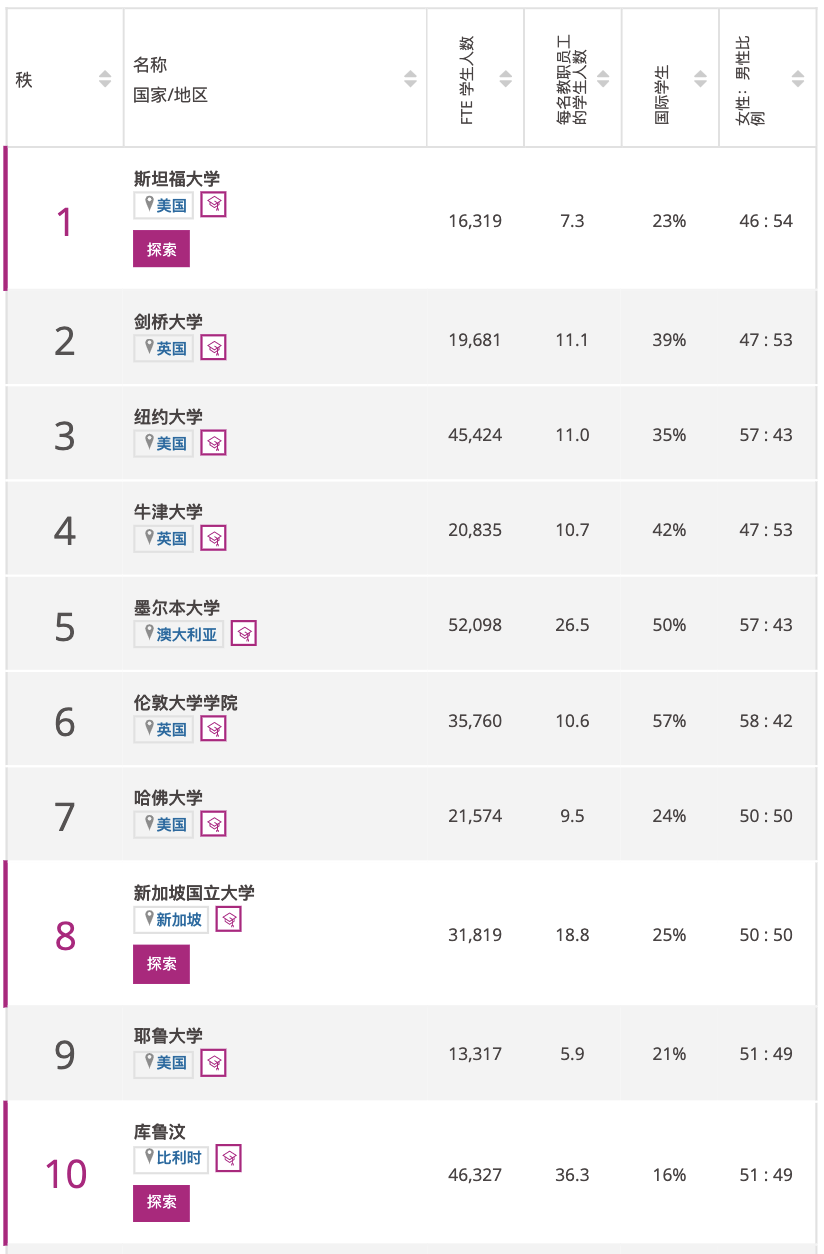Open 澳大利亚 country link for 墨尔本大学
Image resolution: width=824 pixels, height=1254 pixels.
pyautogui.click(x=186, y=635)
